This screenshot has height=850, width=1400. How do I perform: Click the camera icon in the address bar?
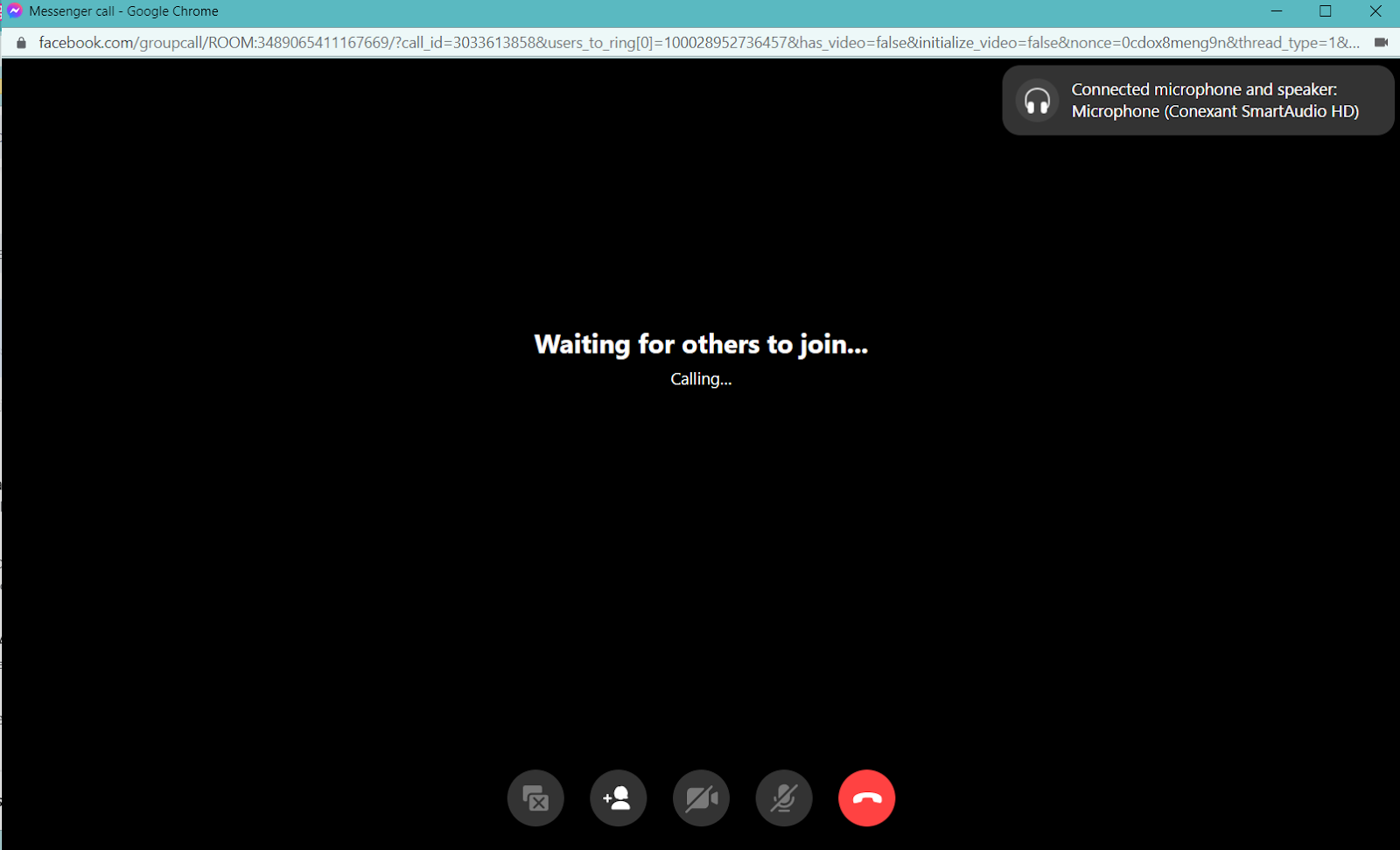(1382, 42)
